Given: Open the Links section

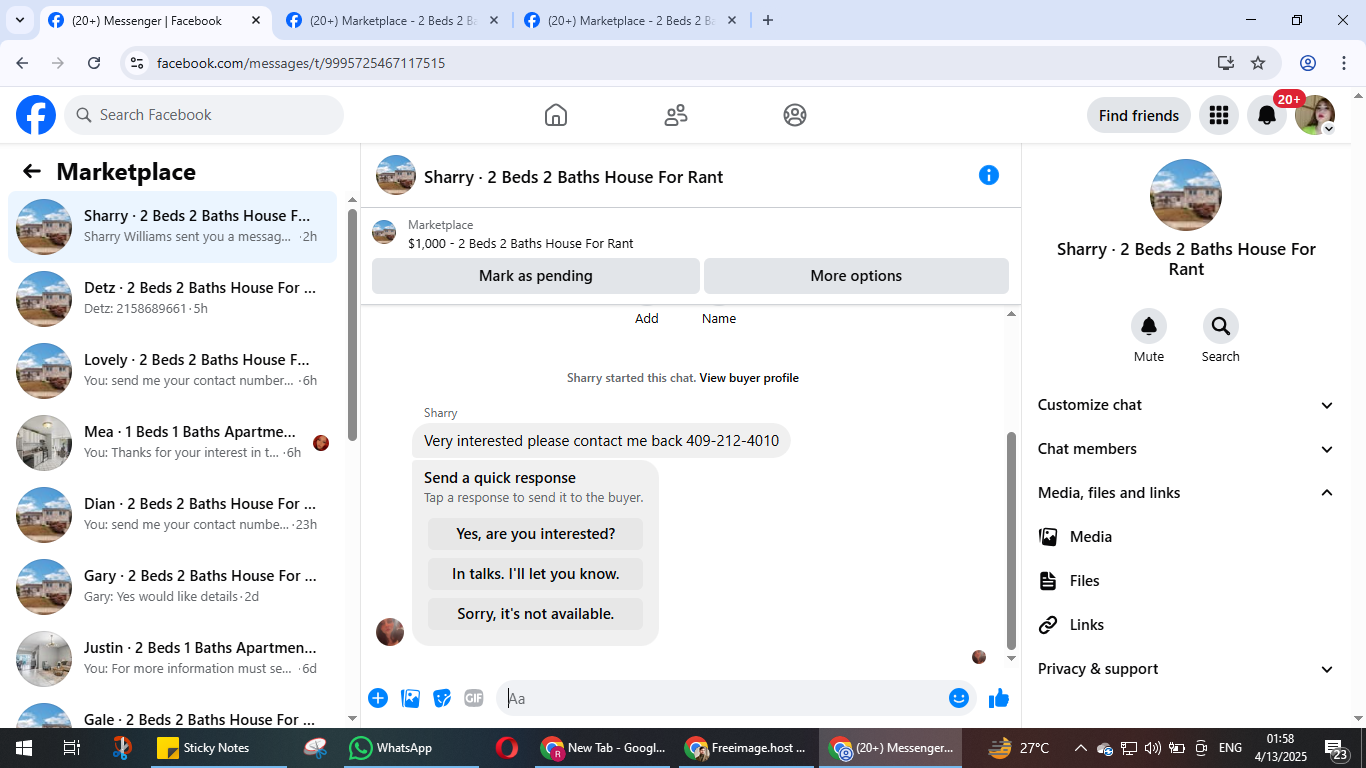Looking at the screenshot, I should coord(1186,625).
